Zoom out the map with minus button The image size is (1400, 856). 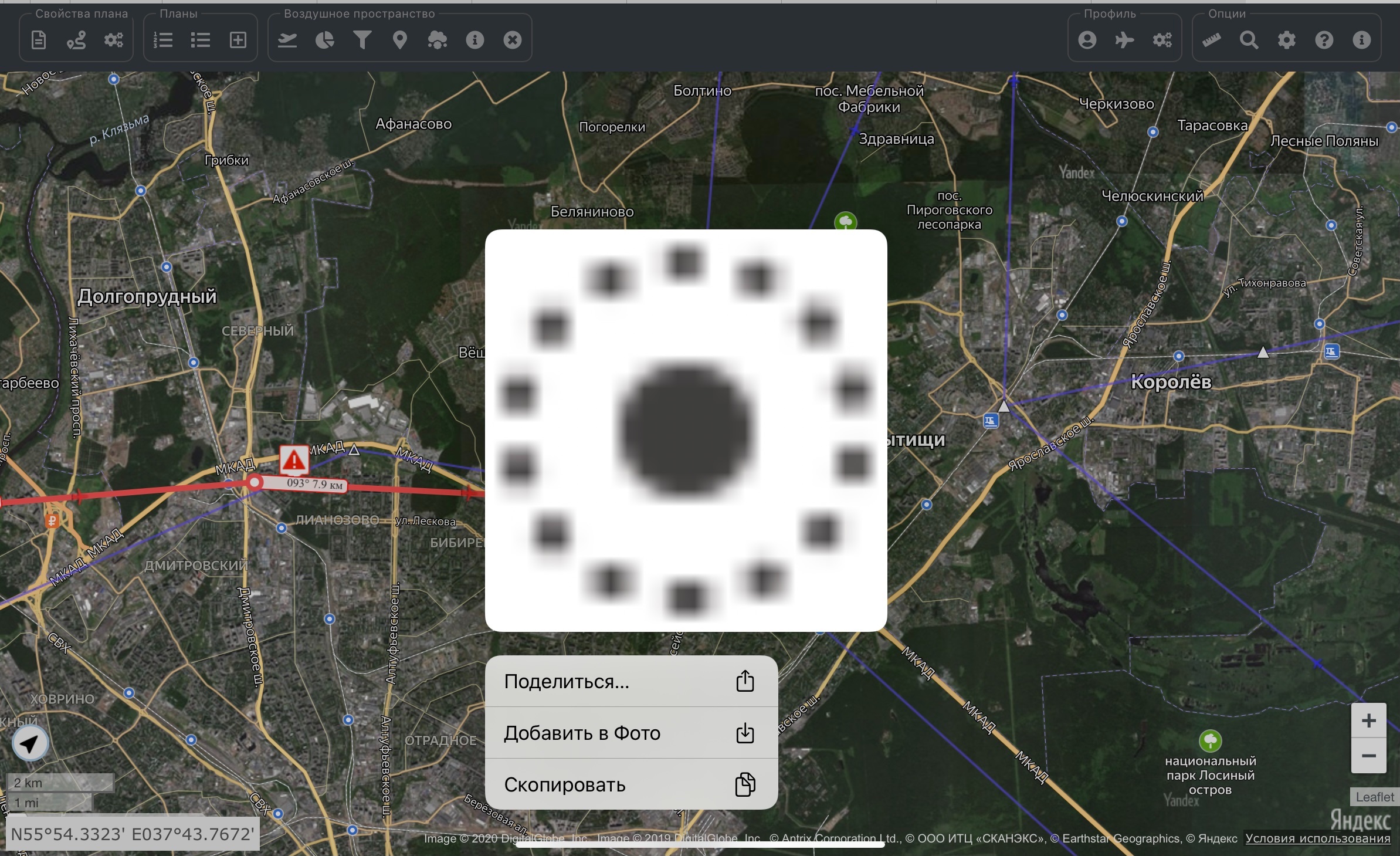[1368, 756]
